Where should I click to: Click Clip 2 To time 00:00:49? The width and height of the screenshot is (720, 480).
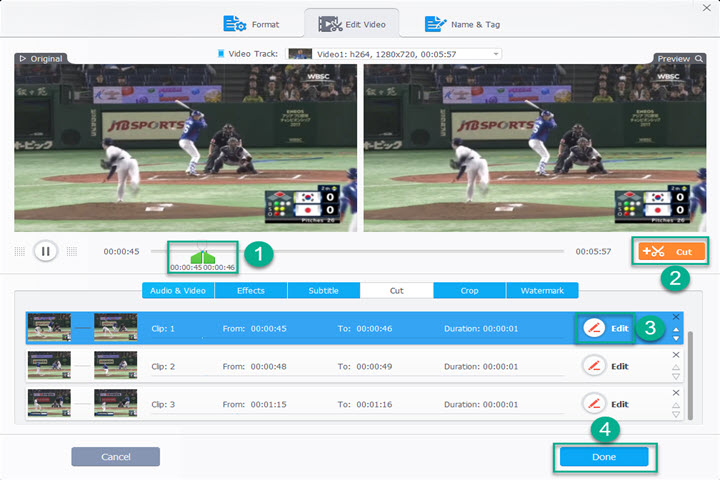point(374,367)
